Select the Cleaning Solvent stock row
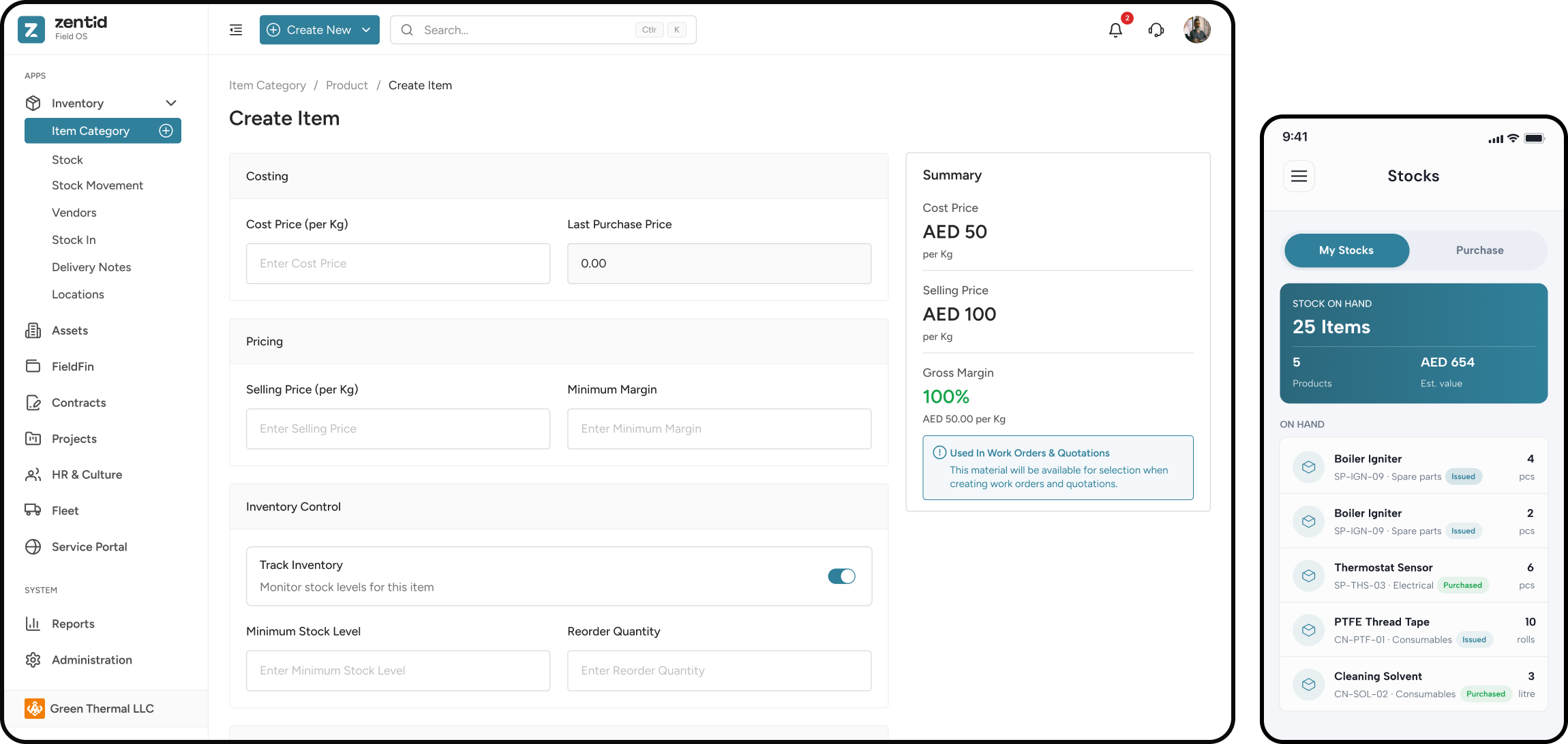1568x744 pixels. point(1414,685)
